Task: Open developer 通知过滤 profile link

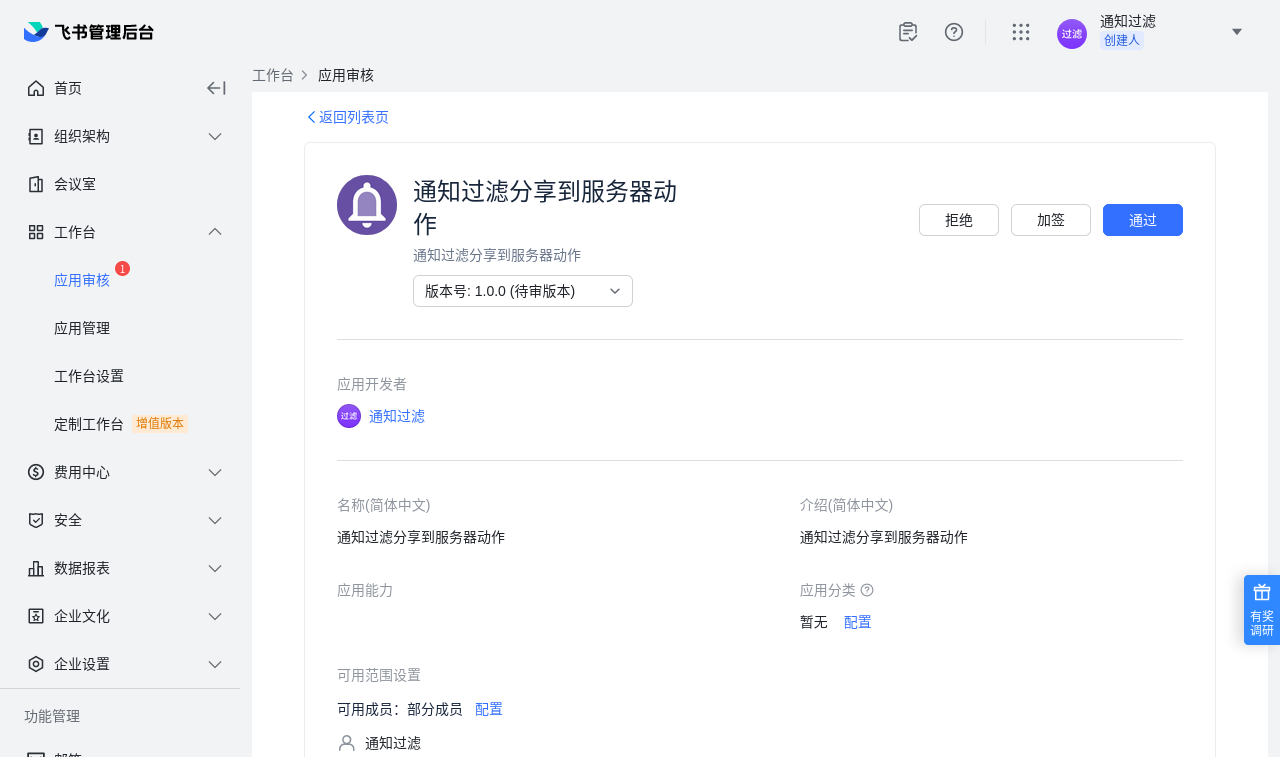Action: tap(397, 416)
